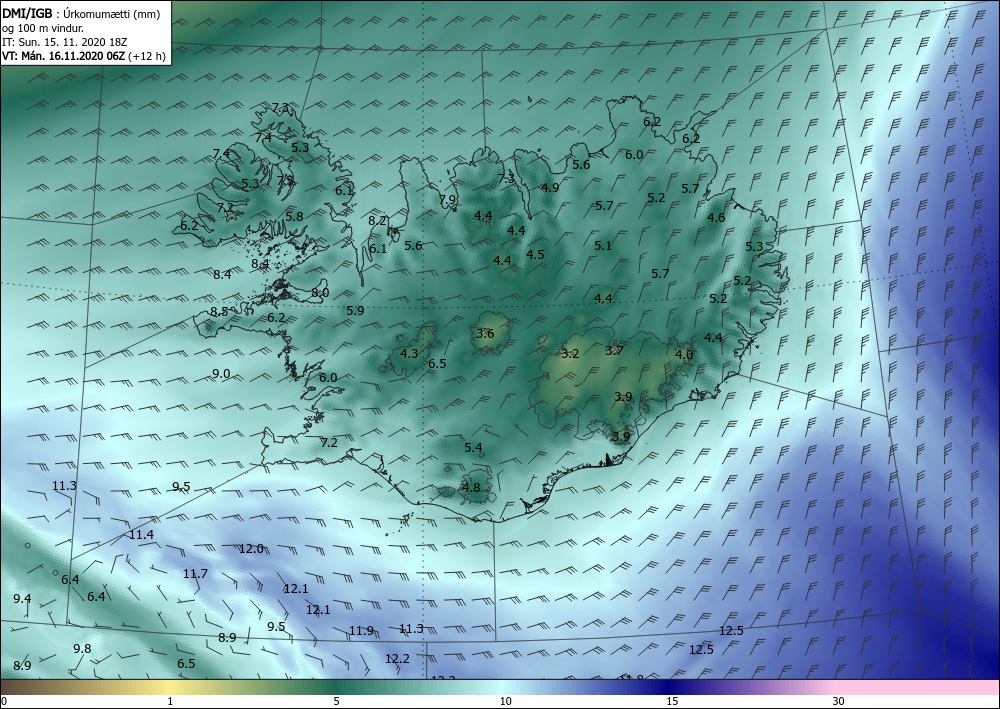Click the 9.4 value at the left edge
Image resolution: width=1000 pixels, height=709 pixels.
pos(22,598)
